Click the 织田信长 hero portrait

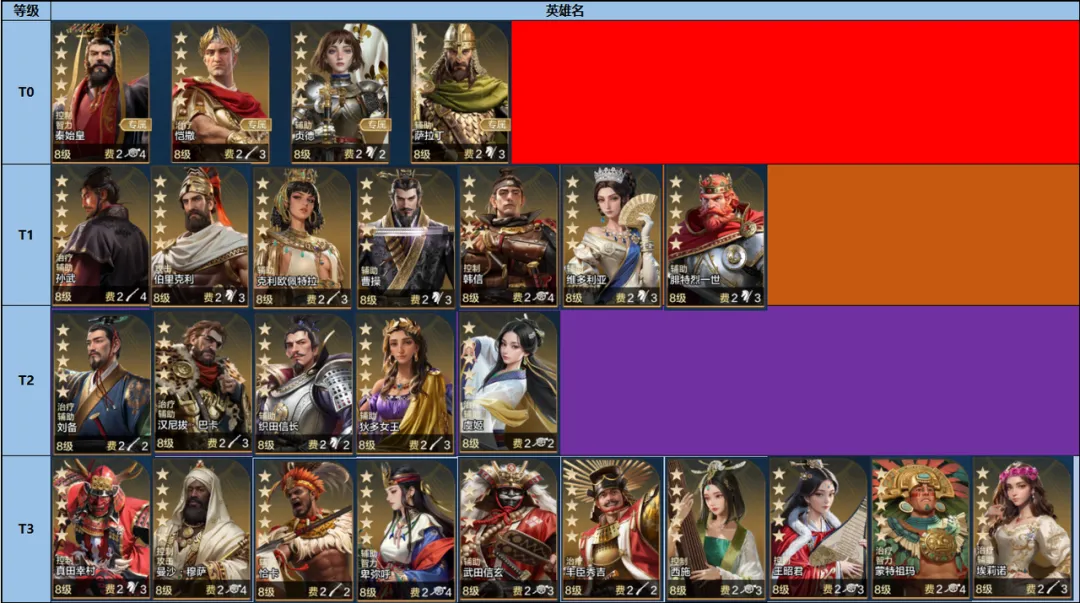(304, 383)
